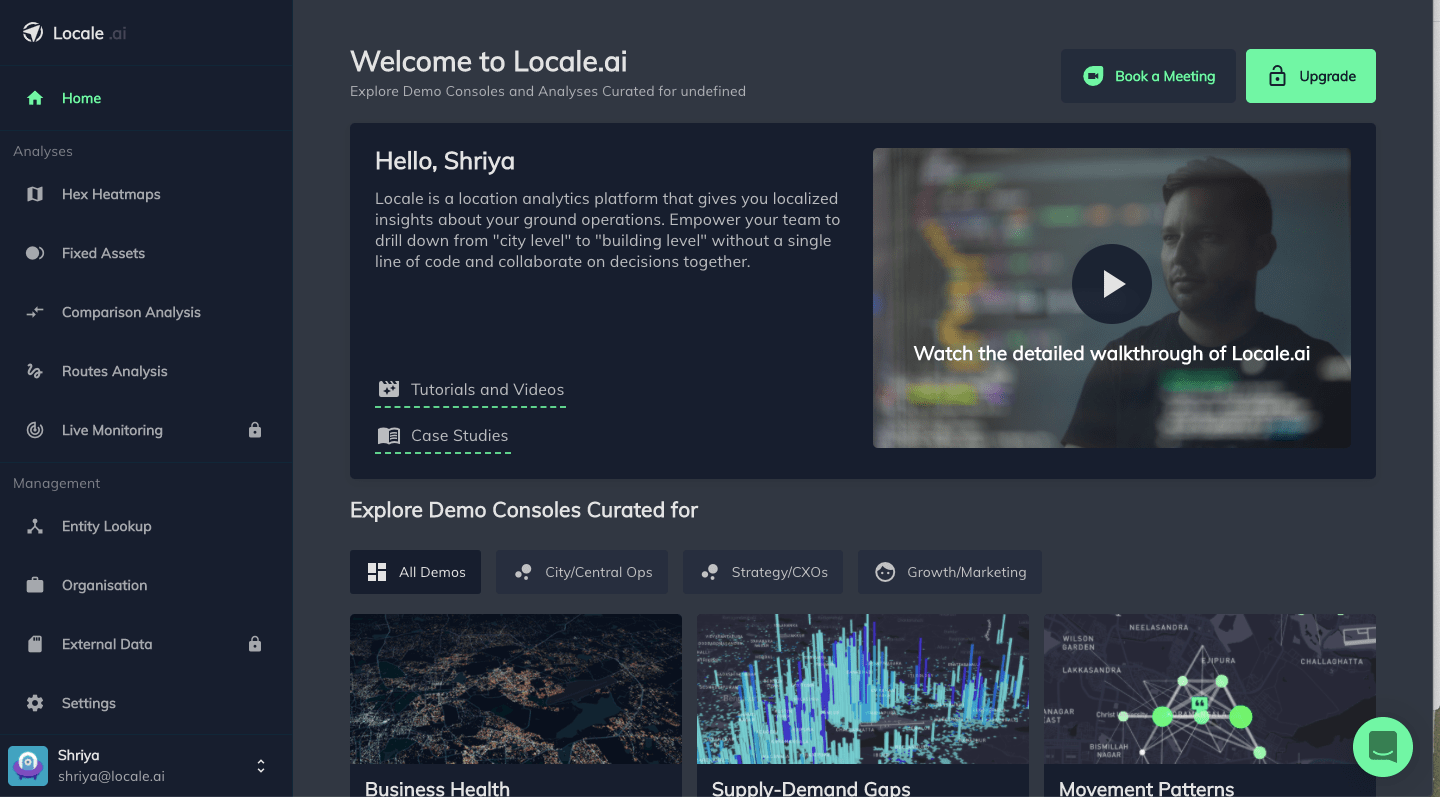Play the Locale.ai walkthrough video

tap(1112, 284)
